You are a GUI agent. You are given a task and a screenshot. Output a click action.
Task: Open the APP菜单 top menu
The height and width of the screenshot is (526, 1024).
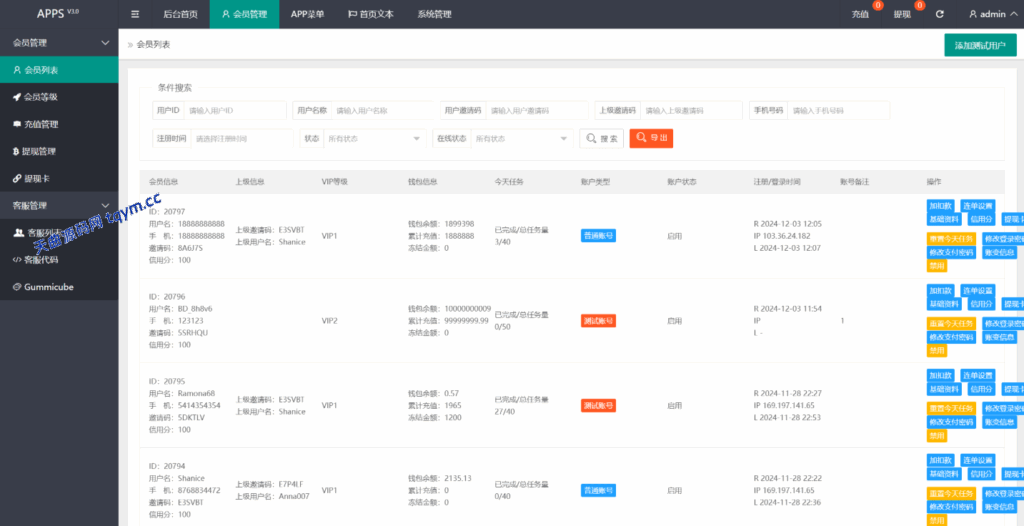[x=307, y=14]
